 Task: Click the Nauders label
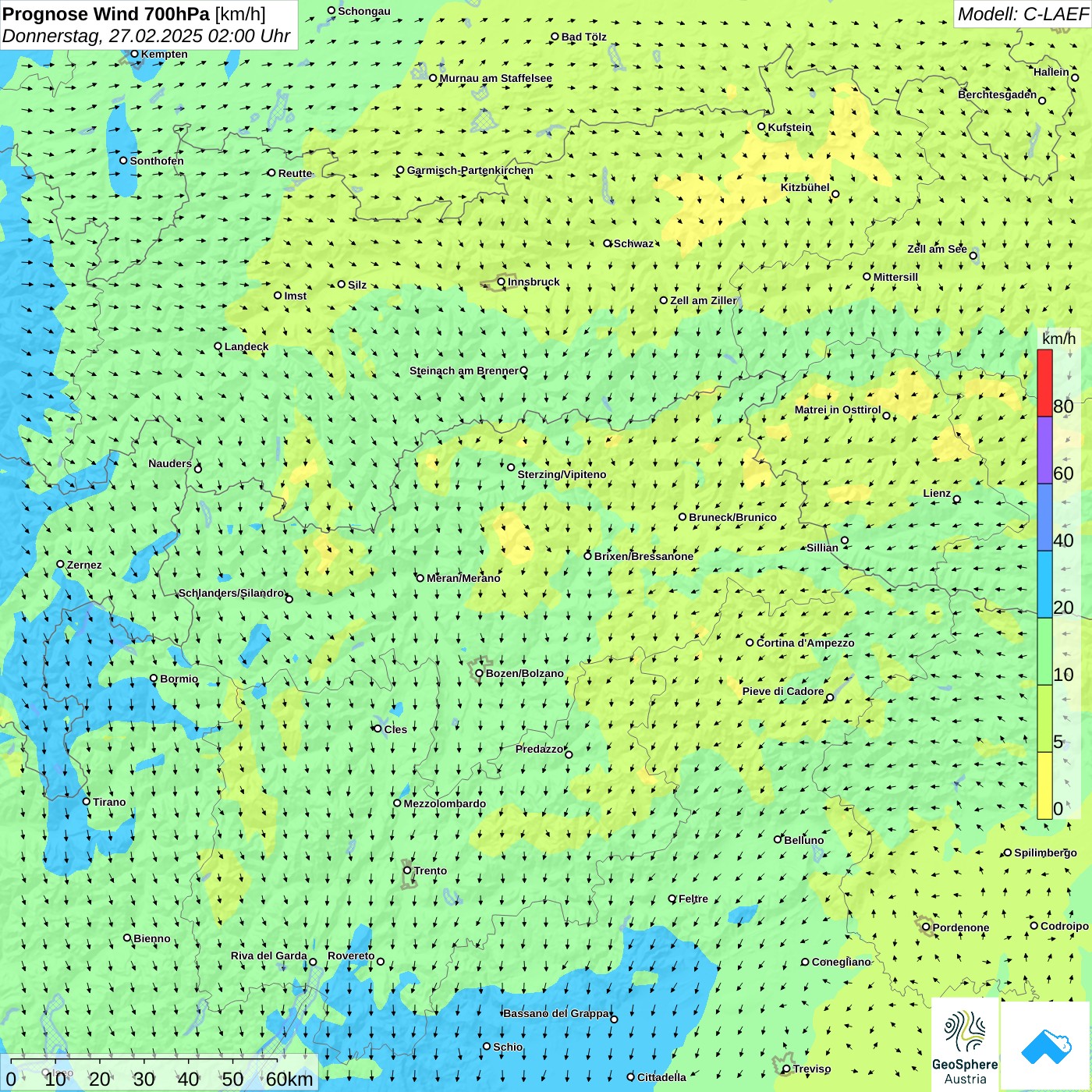click(170, 463)
